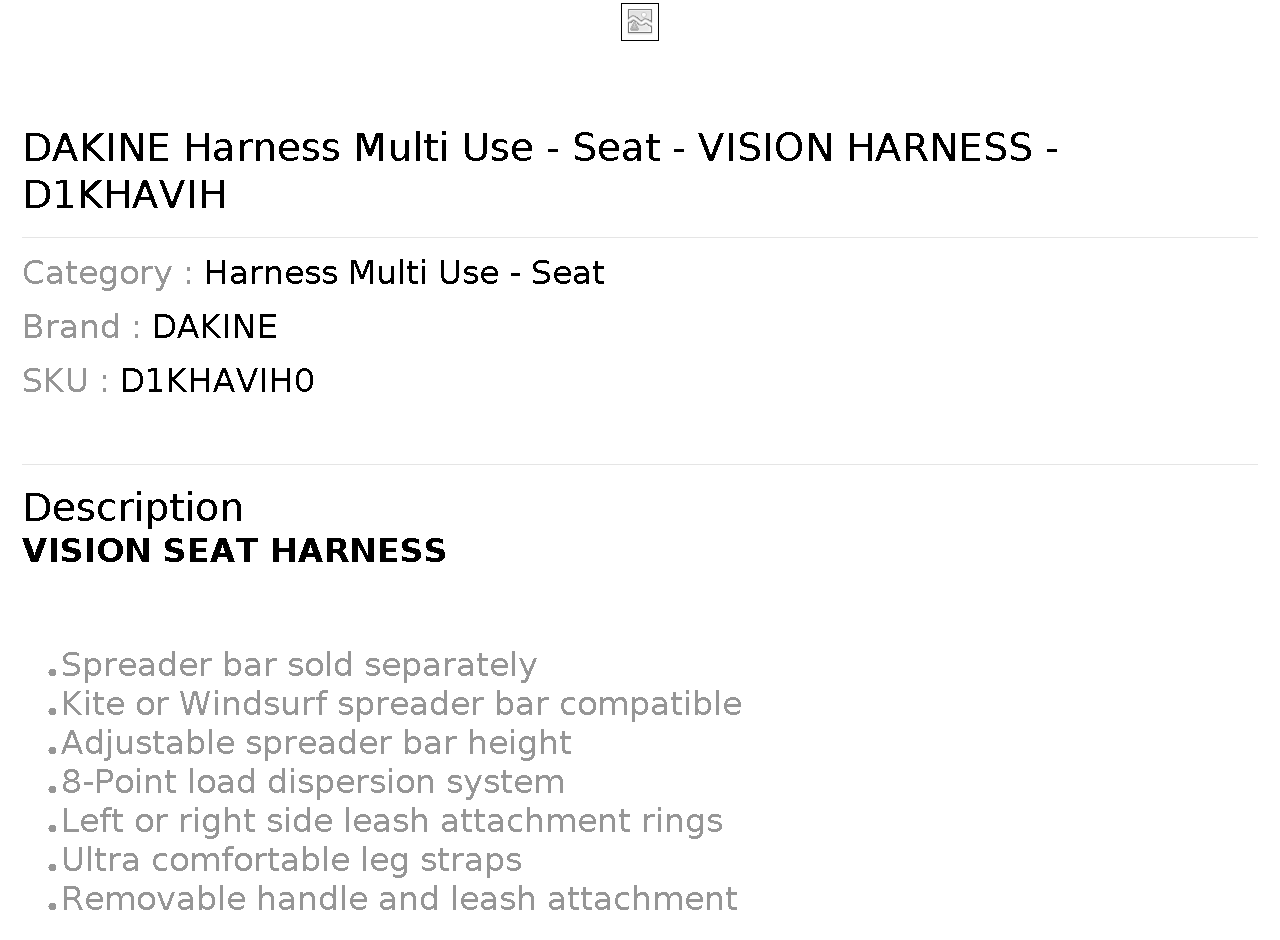The image size is (1280, 940).
Task: Click the VISION HARNESS text in the title
Action: (865, 148)
